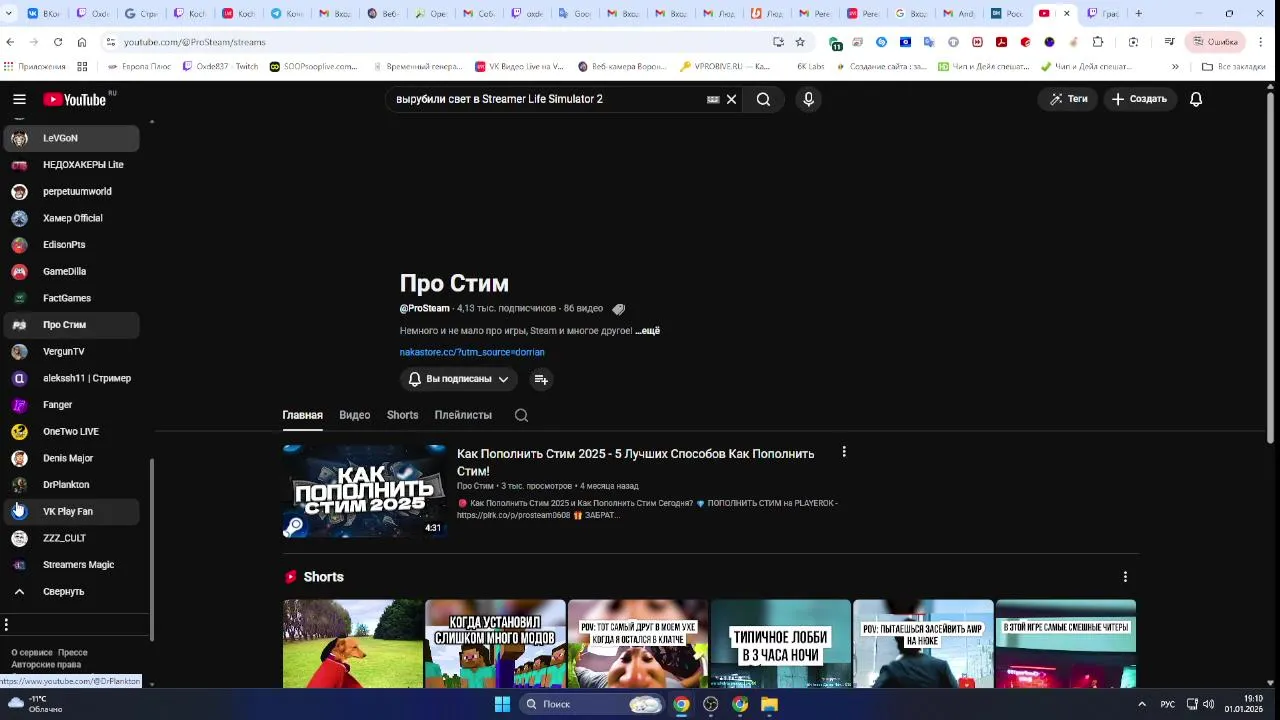Open DrPlankton subscription
Screen dimensions: 1280x720
70,485
